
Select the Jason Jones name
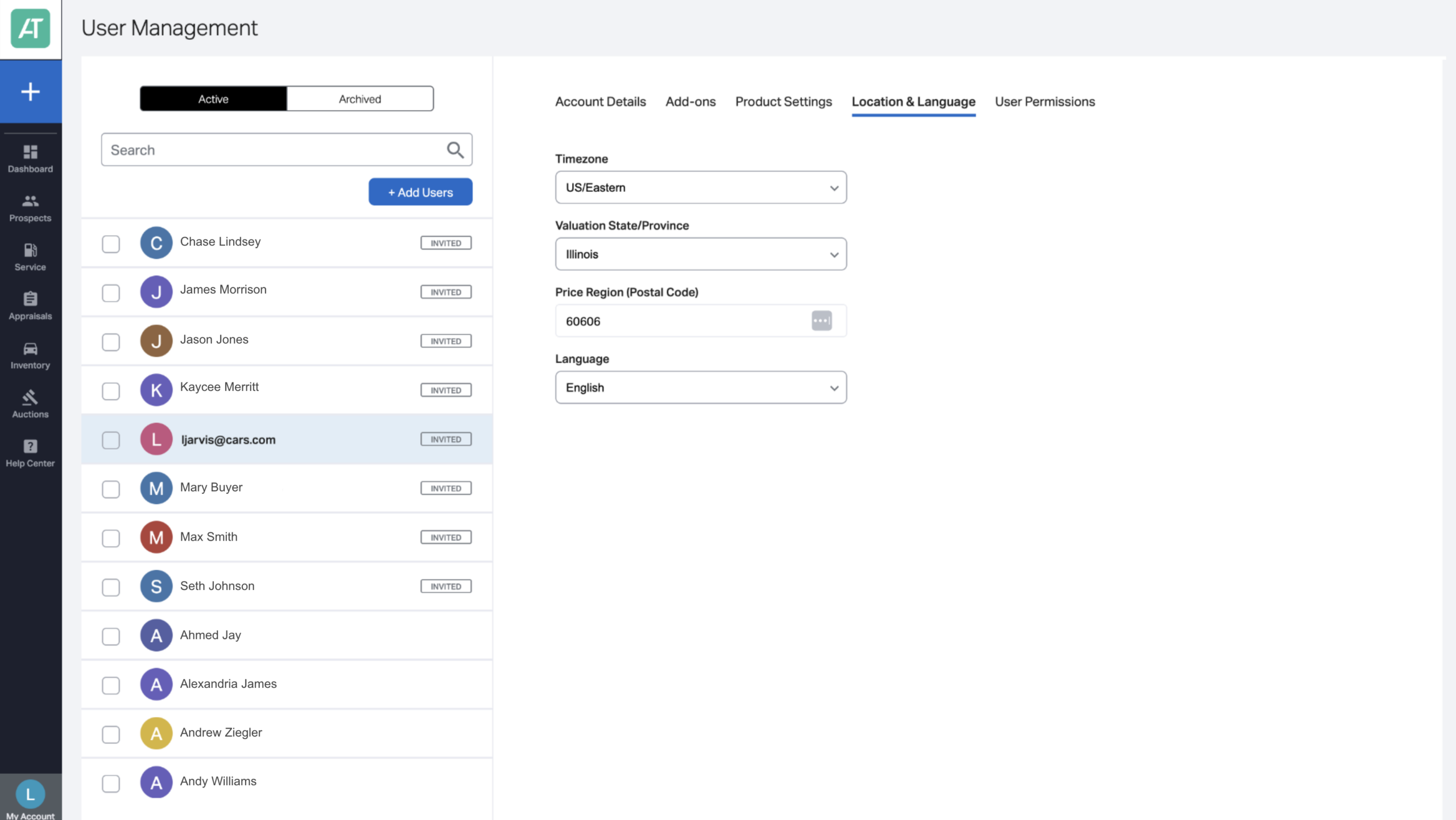pos(214,339)
